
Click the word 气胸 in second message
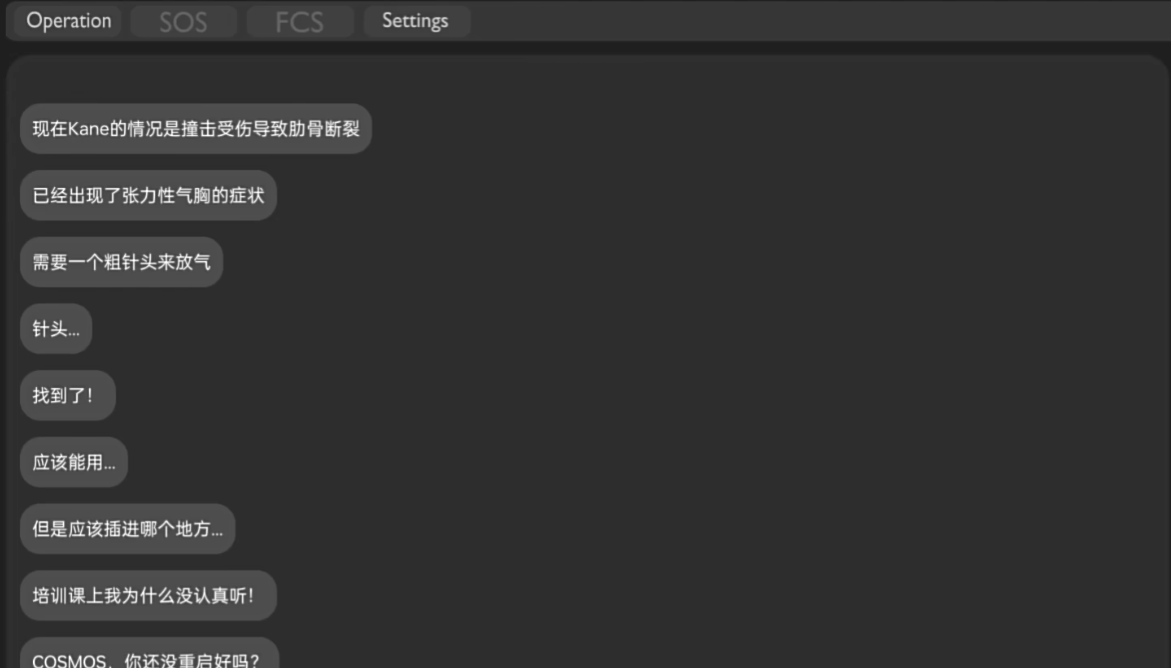click(x=193, y=195)
